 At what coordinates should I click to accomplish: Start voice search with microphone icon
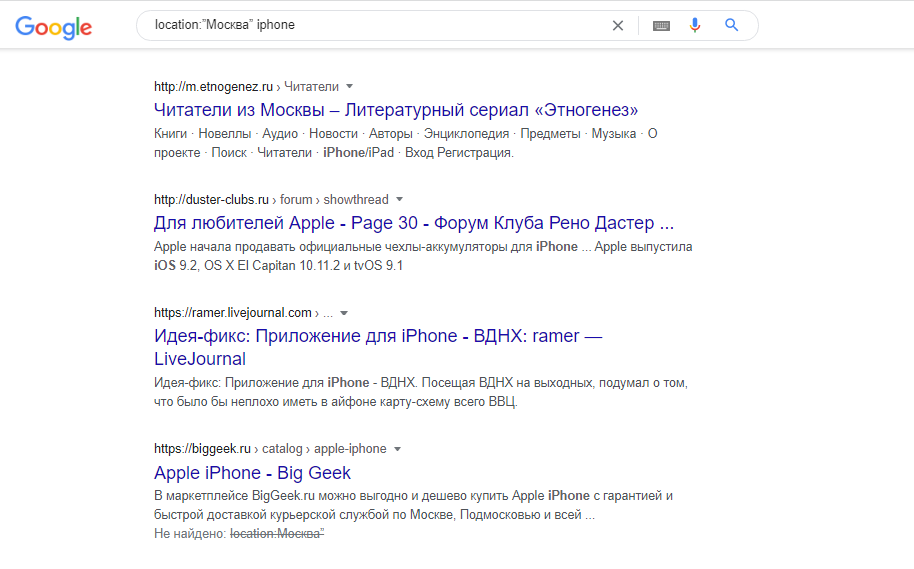(x=694, y=25)
